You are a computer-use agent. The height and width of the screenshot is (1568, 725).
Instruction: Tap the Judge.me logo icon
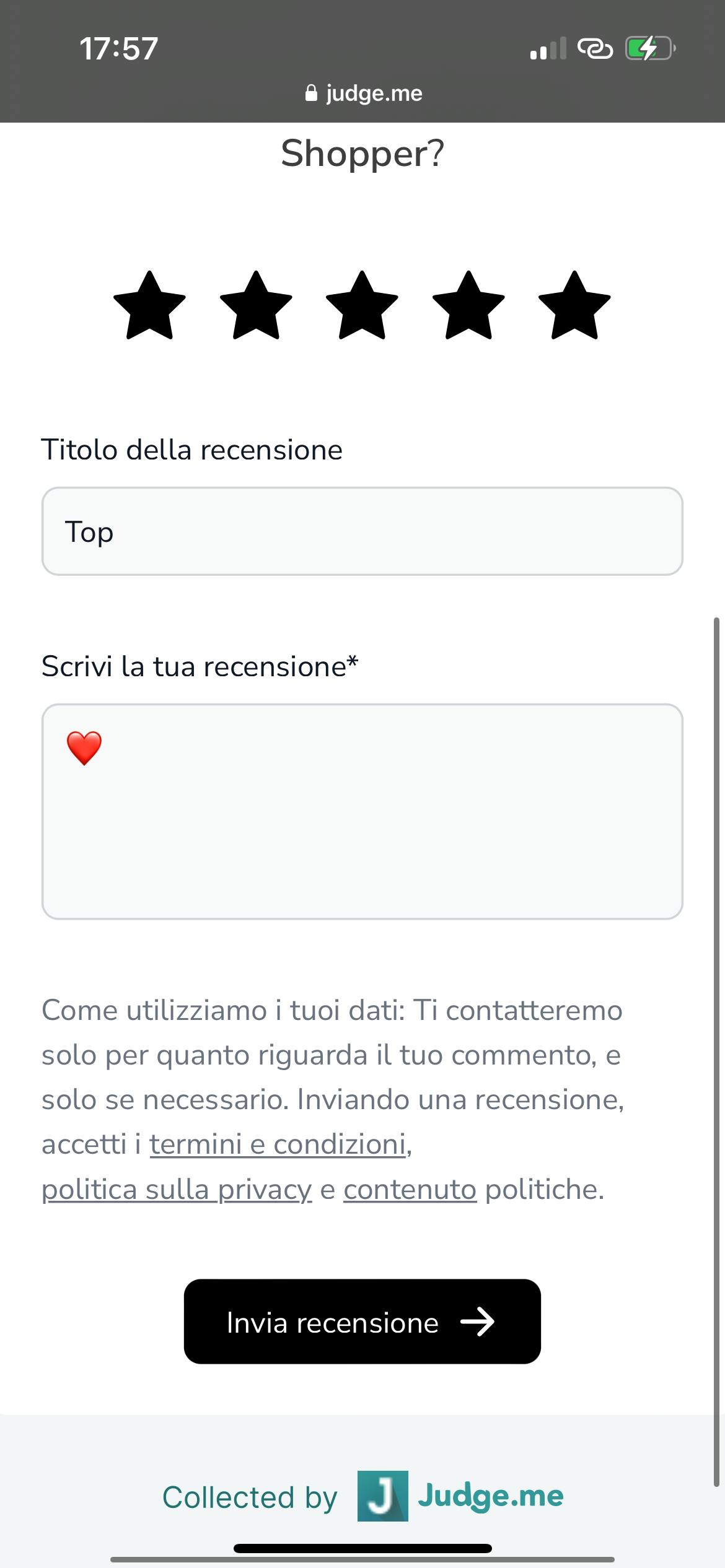[x=382, y=1496]
